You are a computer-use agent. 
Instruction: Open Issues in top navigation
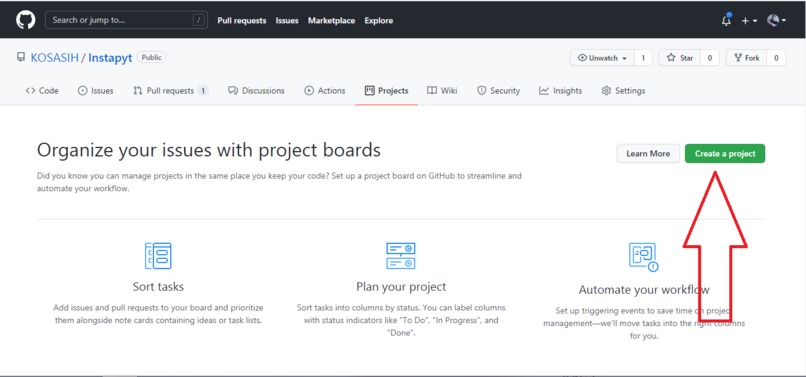pyautogui.click(x=287, y=21)
